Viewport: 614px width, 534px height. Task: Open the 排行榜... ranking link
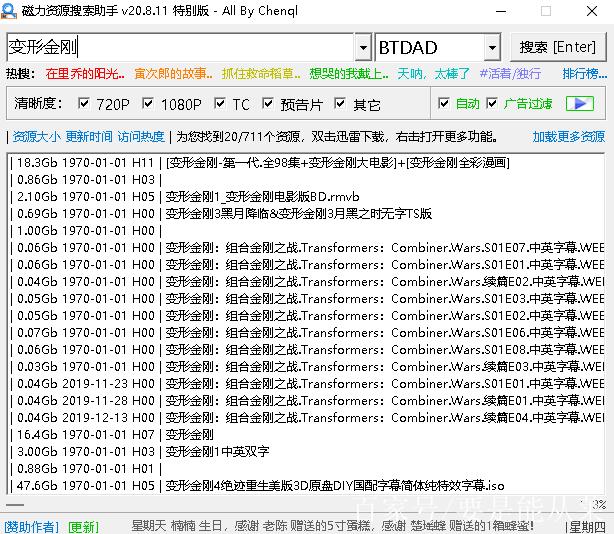point(585,74)
